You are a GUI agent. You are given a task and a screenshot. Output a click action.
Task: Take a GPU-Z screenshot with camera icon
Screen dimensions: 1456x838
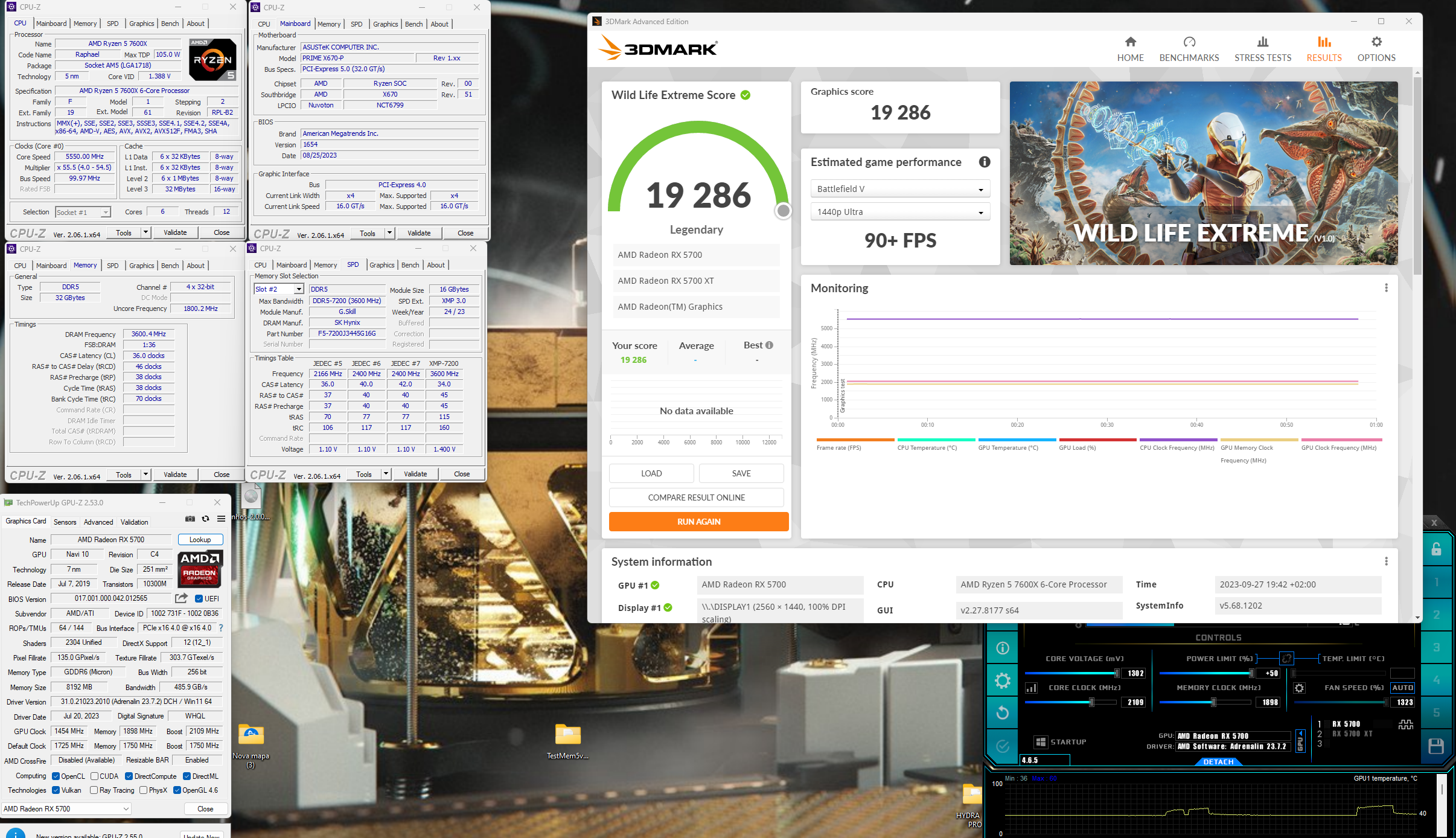[190, 519]
